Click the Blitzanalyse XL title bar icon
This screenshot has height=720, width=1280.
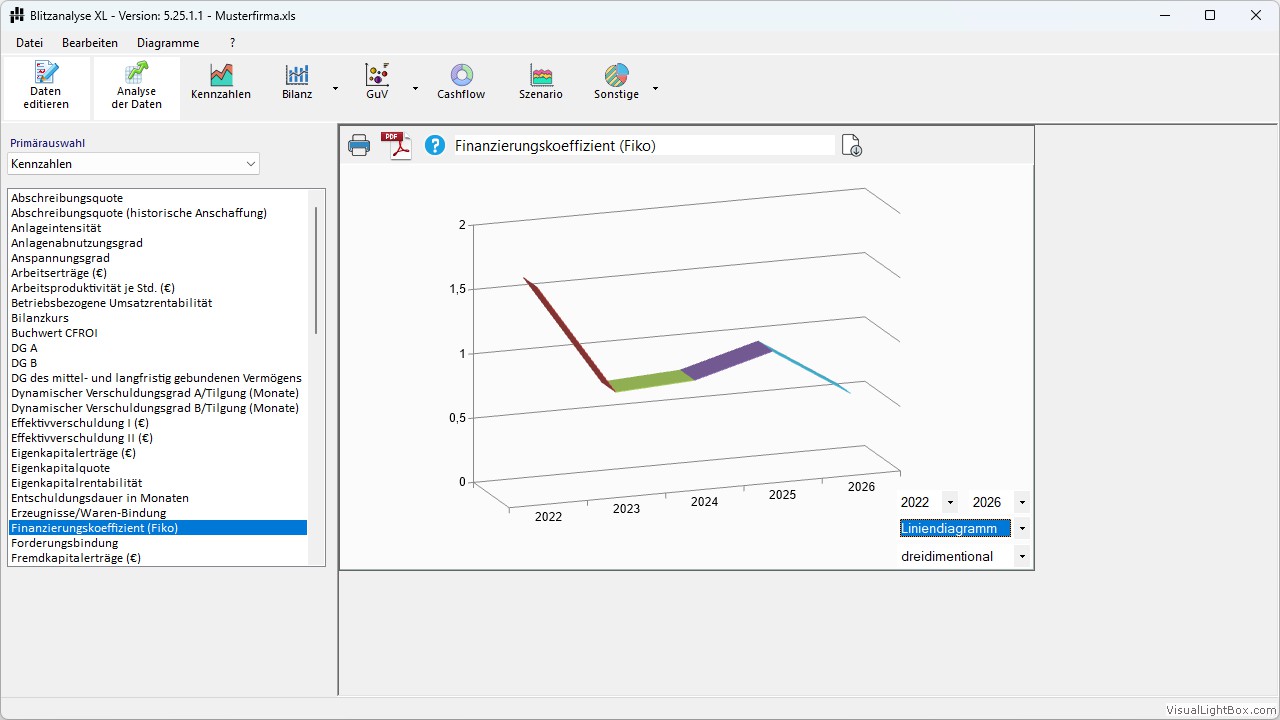pyautogui.click(x=16, y=15)
